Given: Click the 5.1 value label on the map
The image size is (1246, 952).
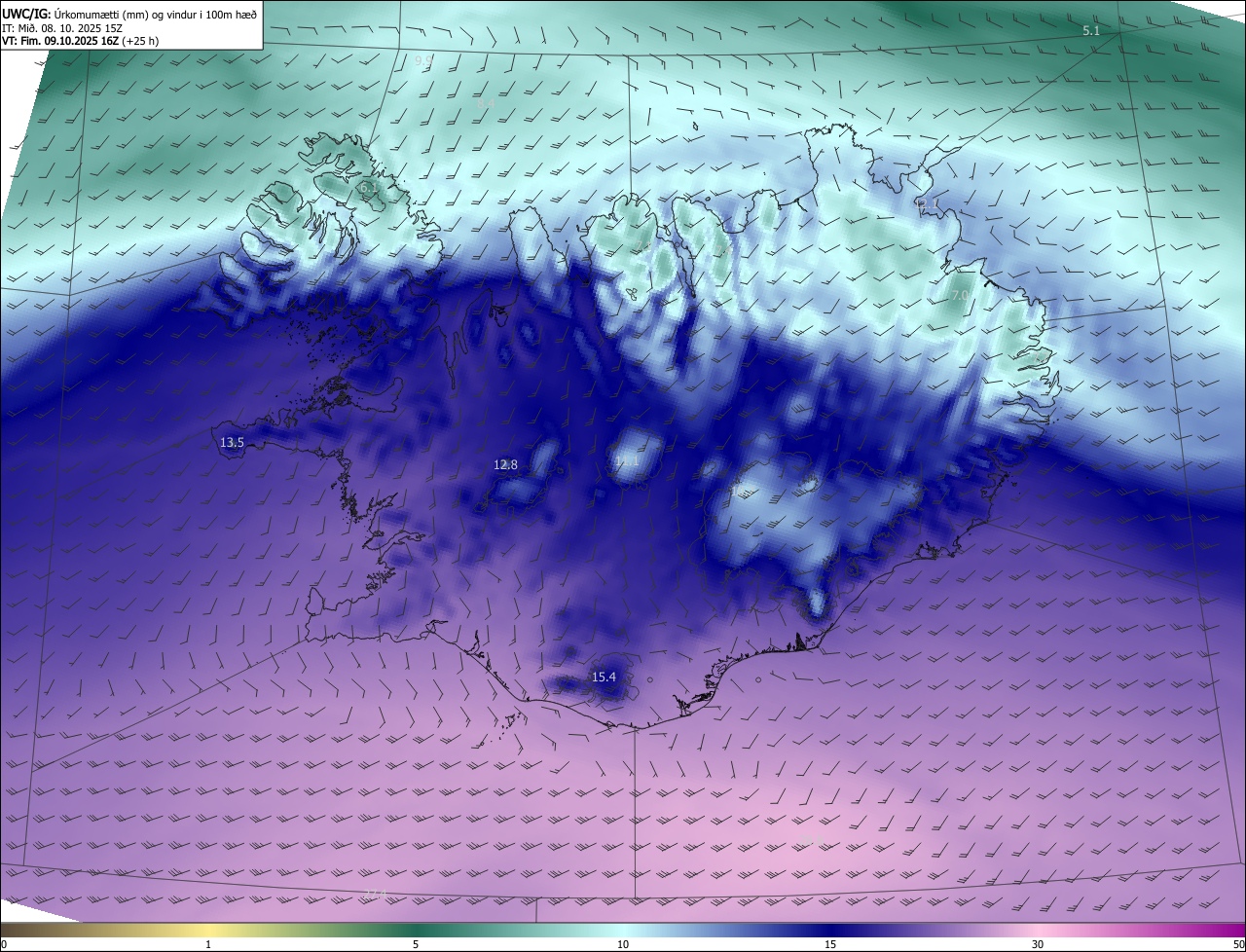Looking at the screenshot, I should pos(1091,31).
